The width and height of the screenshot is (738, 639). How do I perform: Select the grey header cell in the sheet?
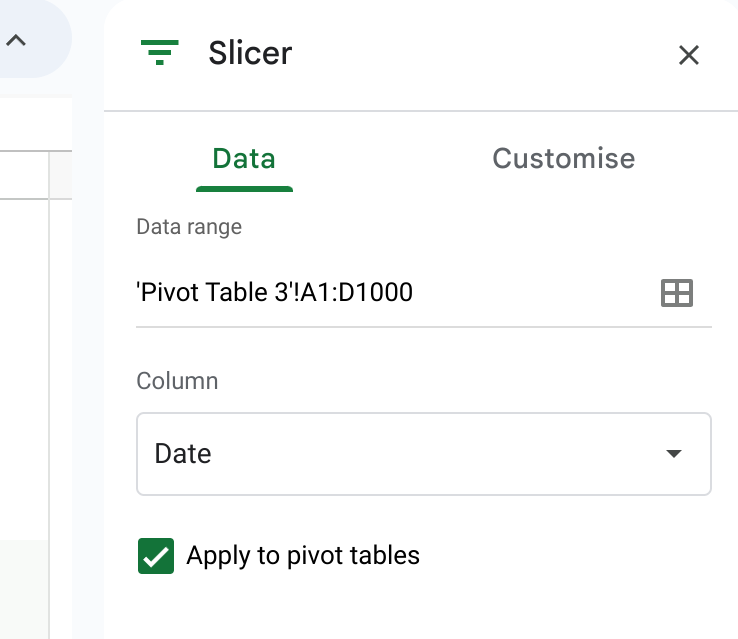pos(61,175)
